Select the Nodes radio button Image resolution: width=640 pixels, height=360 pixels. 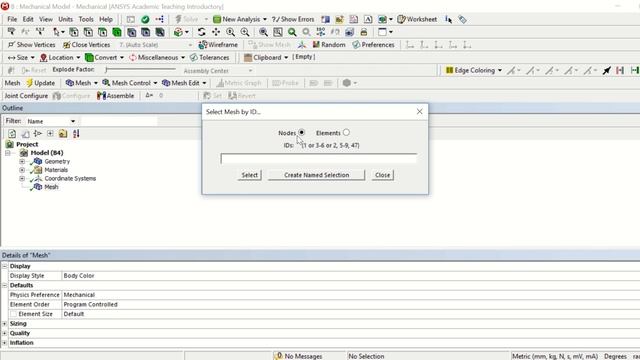click(x=302, y=132)
